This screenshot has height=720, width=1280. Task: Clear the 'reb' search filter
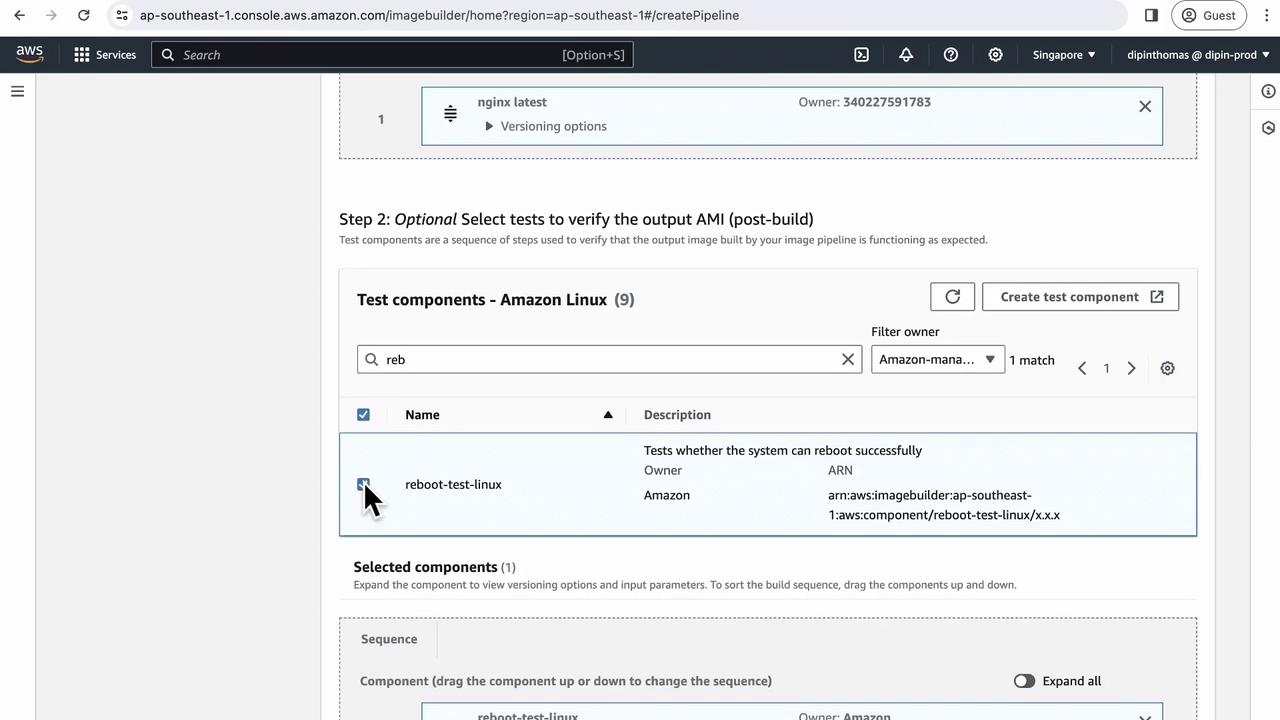tap(848, 360)
